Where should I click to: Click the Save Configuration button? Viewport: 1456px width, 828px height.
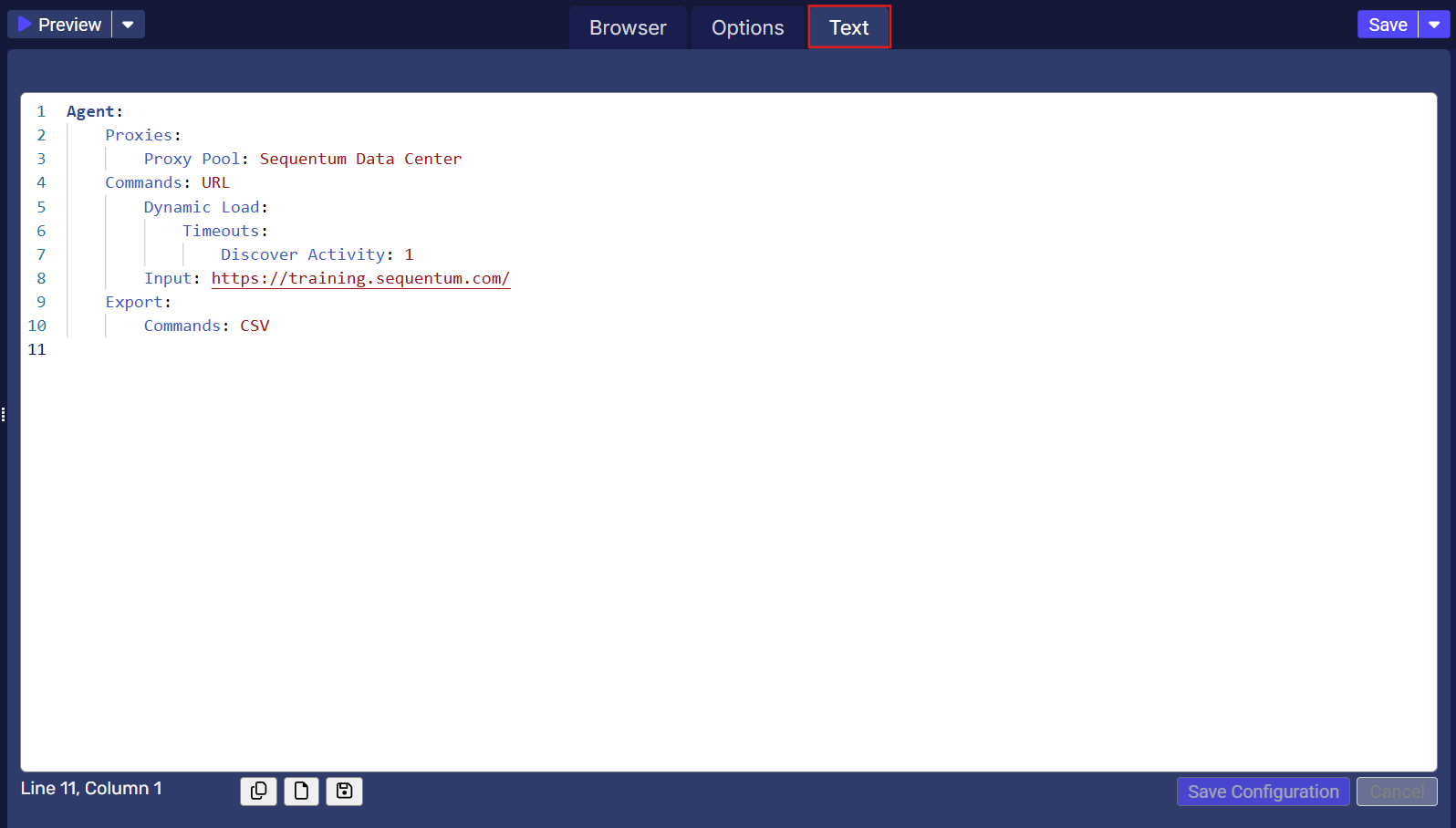1263,792
